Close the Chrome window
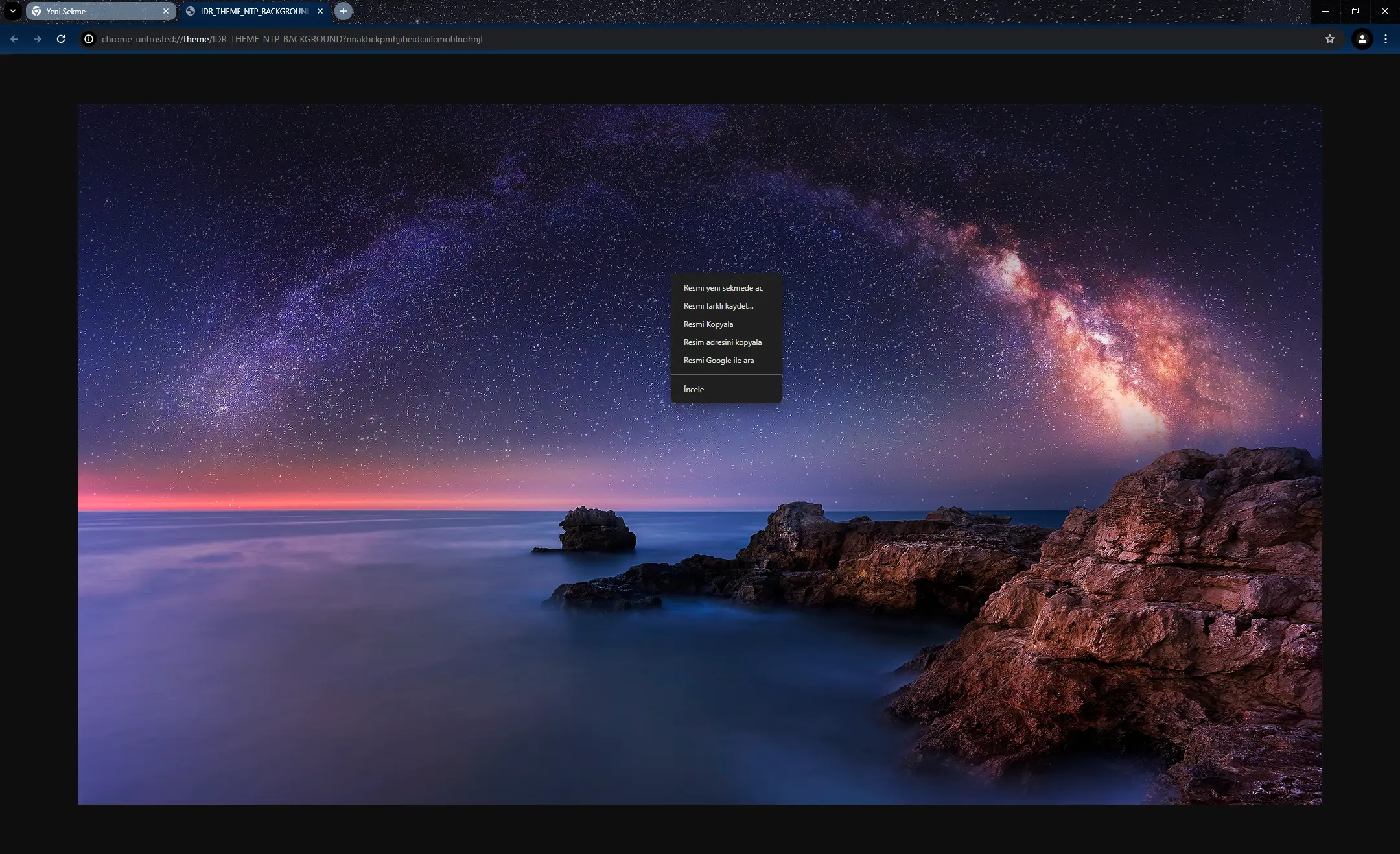Viewport: 1400px width, 854px height. (1385, 11)
